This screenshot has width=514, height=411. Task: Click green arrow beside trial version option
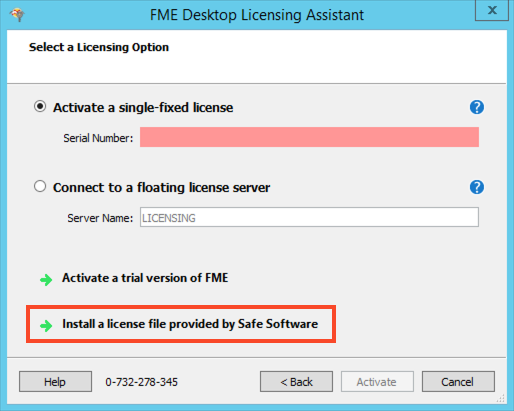pyautogui.click(x=46, y=279)
